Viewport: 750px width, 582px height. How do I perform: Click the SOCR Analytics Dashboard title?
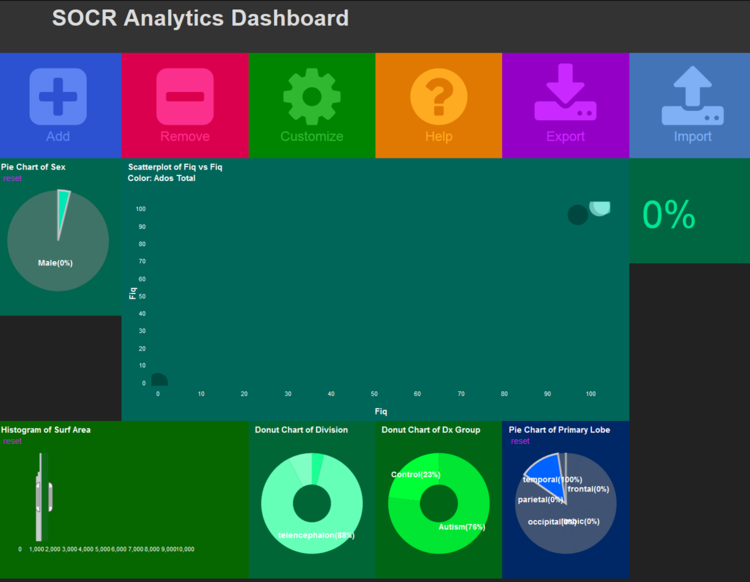(x=200, y=18)
